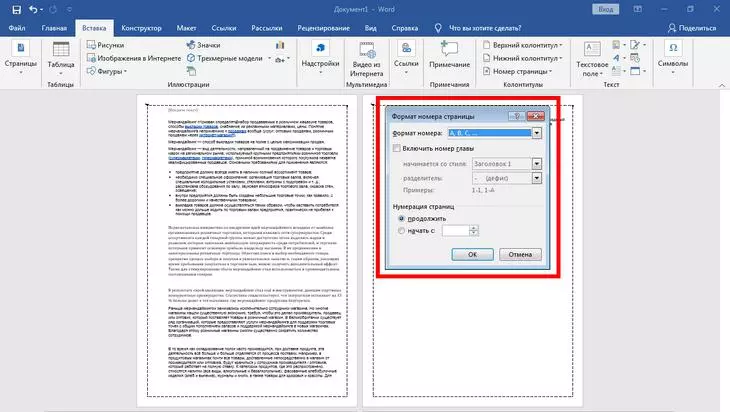
Task: Select the начать с radio button
Action: pos(402,229)
